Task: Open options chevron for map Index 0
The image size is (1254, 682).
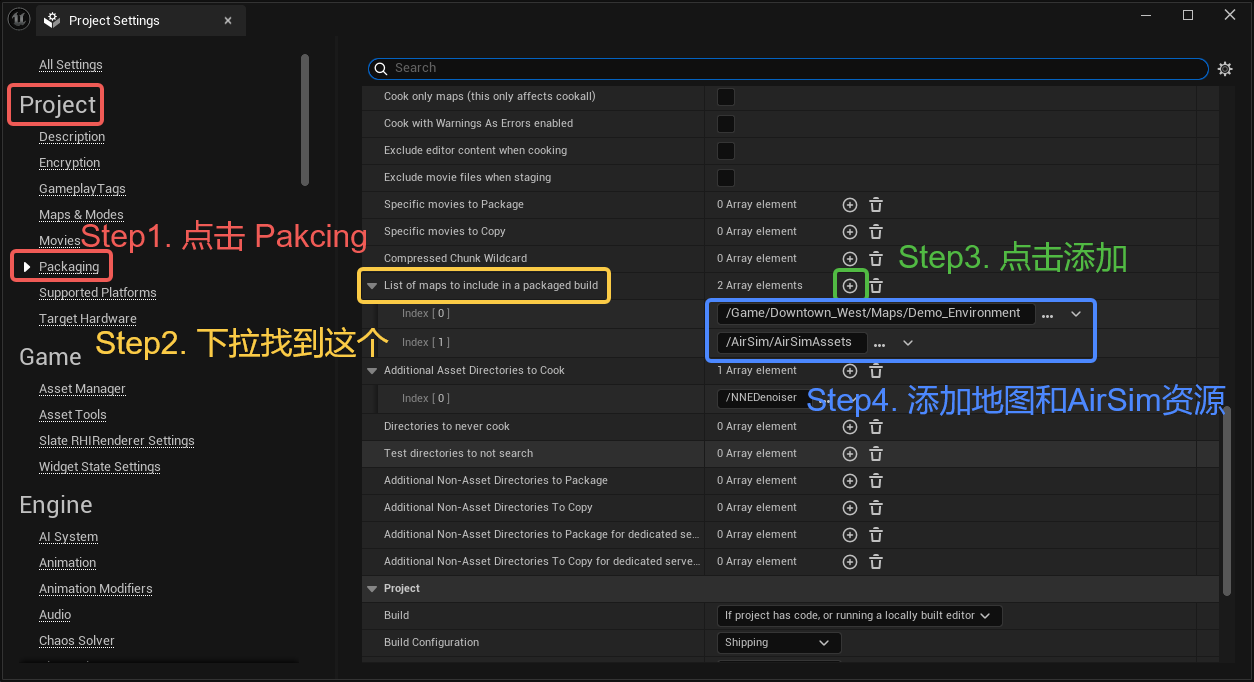Action: [x=1076, y=314]
